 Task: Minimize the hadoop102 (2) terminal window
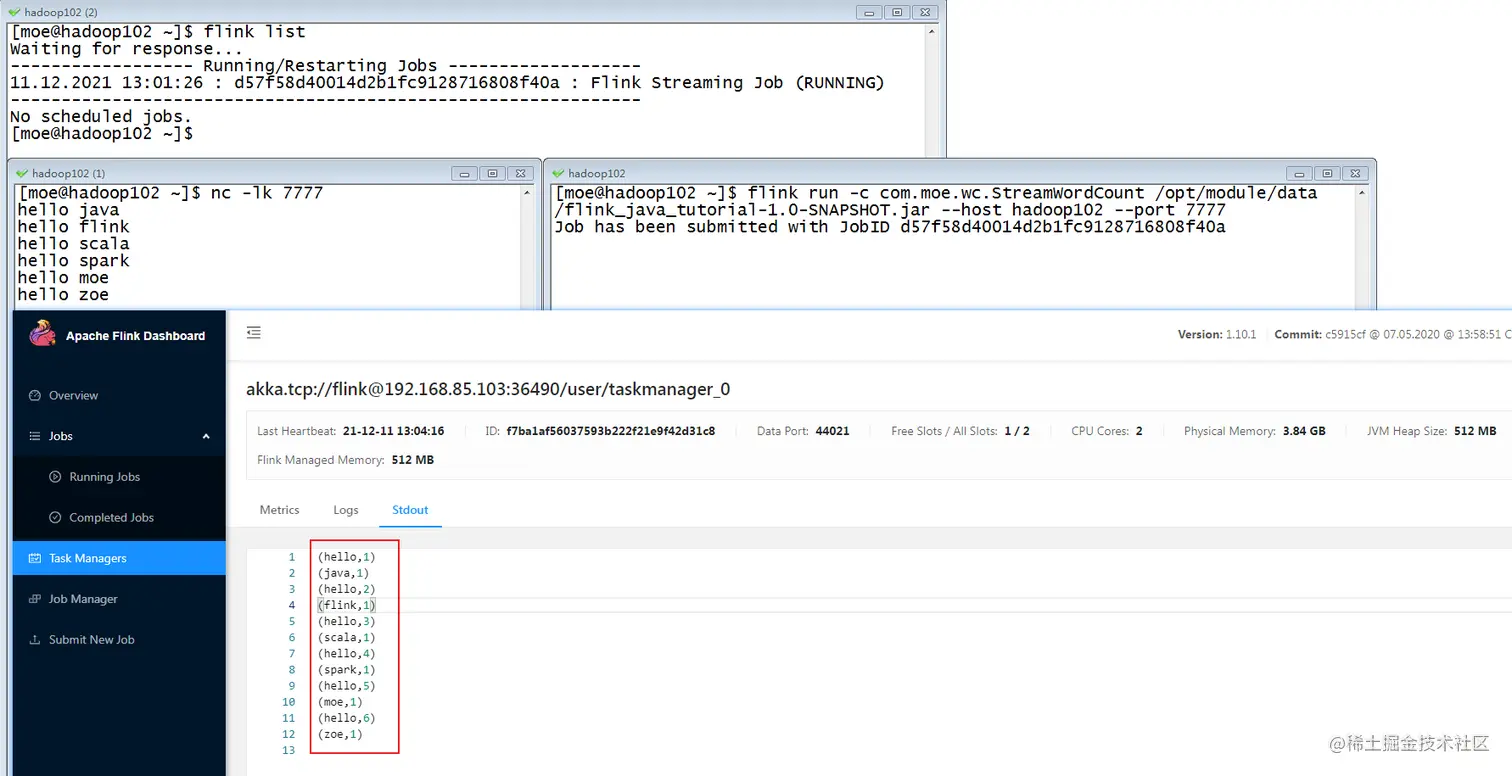(x=870, y=12)
